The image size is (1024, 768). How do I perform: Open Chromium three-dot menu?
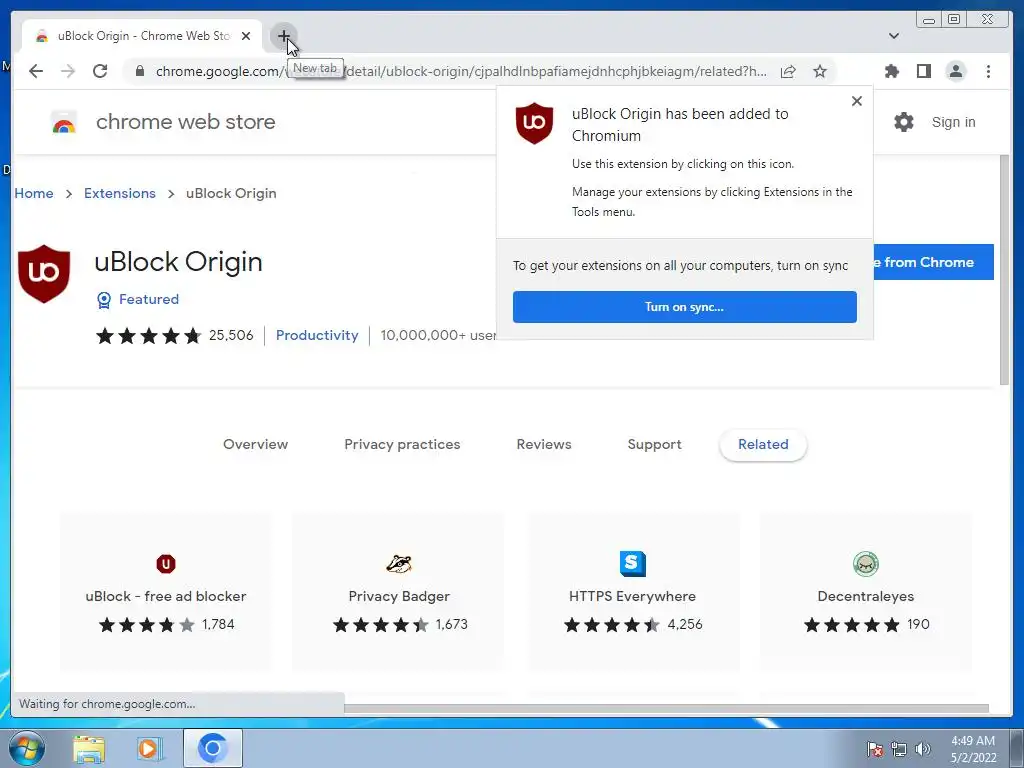tap(988, 71)
